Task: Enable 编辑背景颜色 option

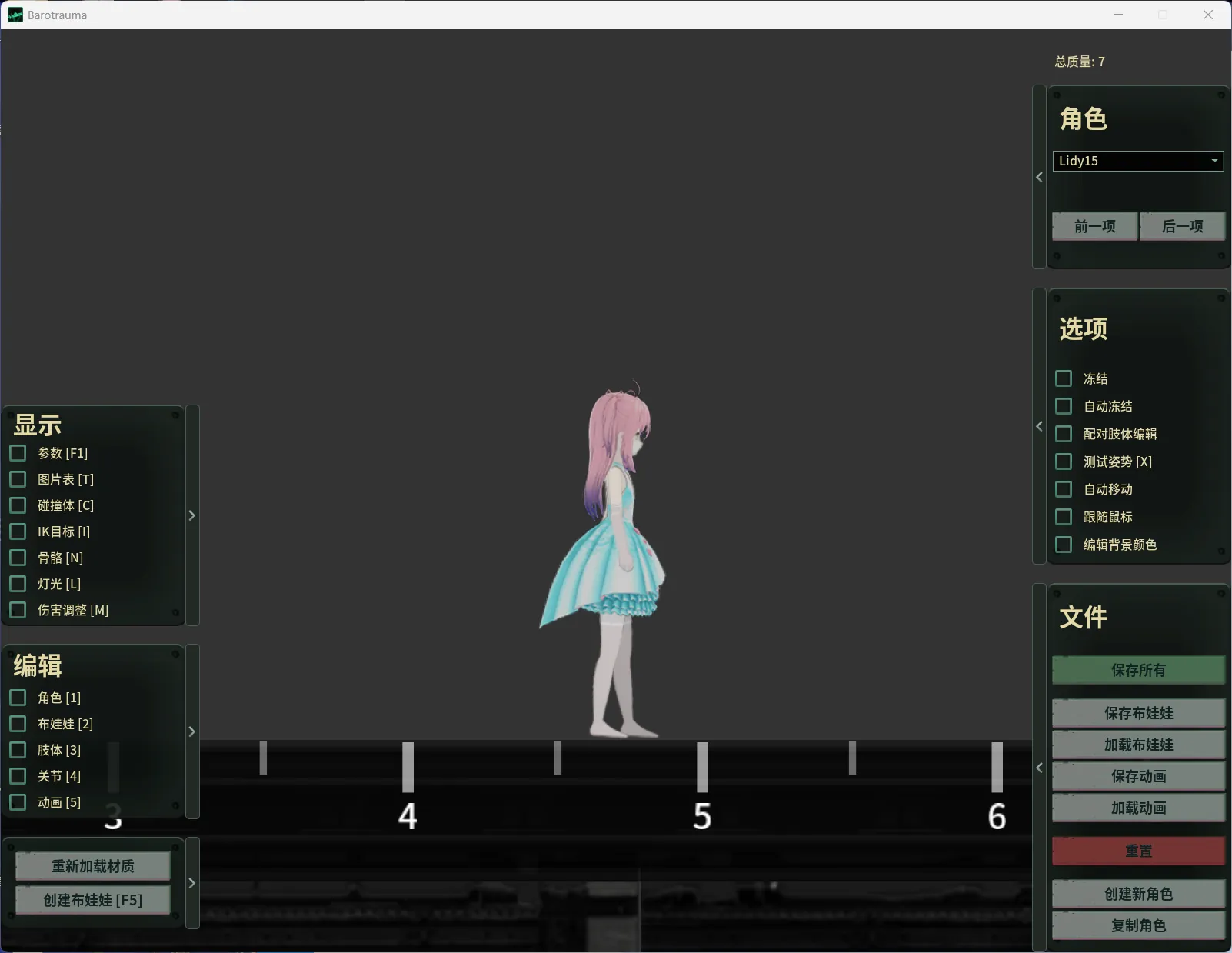Action: tap(1064, 545)
